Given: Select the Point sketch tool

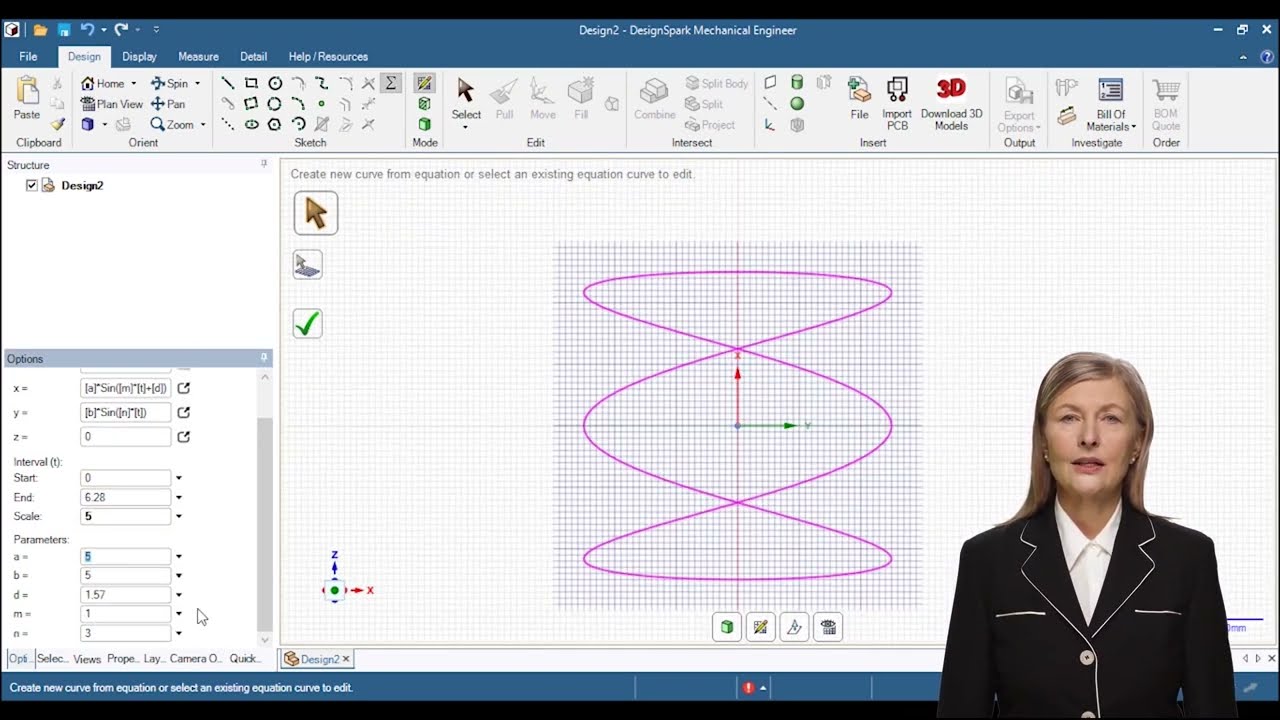Looking at the screenshot, I should (321, 104).
